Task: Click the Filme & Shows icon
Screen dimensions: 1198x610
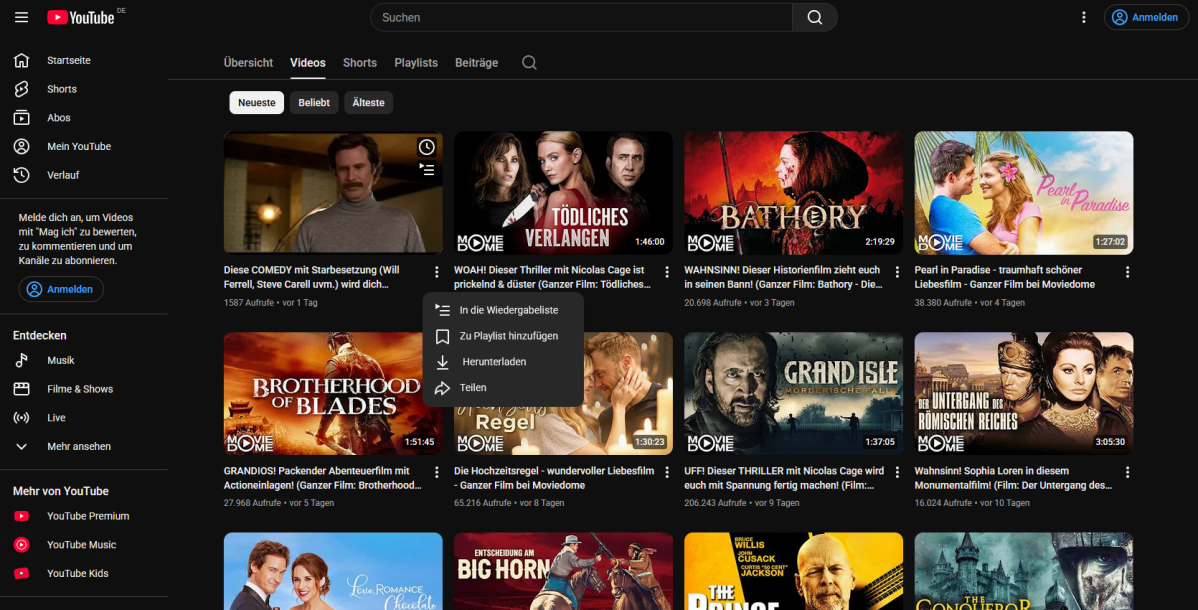Action: click(x=21, y=389)
